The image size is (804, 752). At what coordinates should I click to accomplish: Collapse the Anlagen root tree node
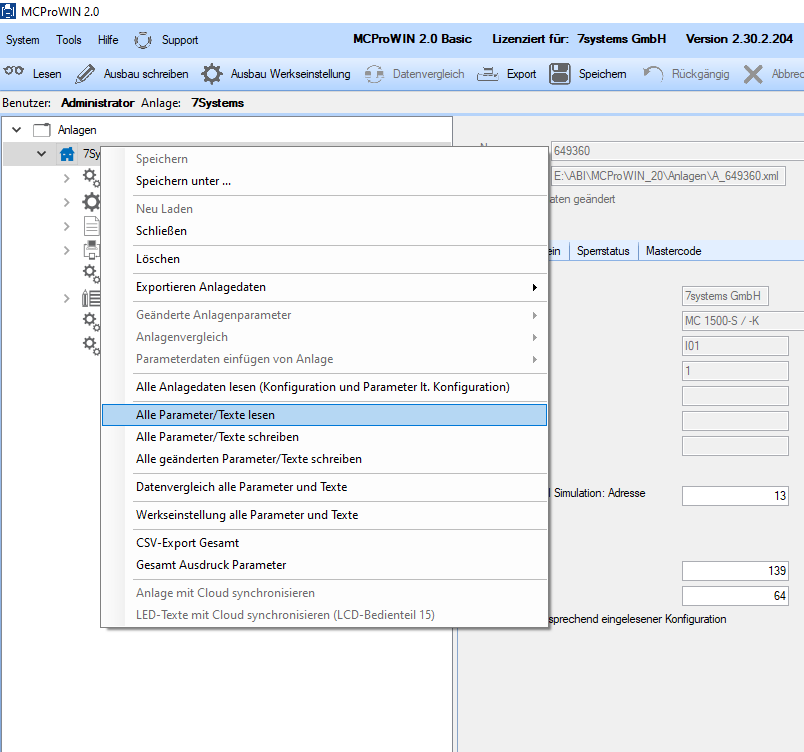point(16,130)
